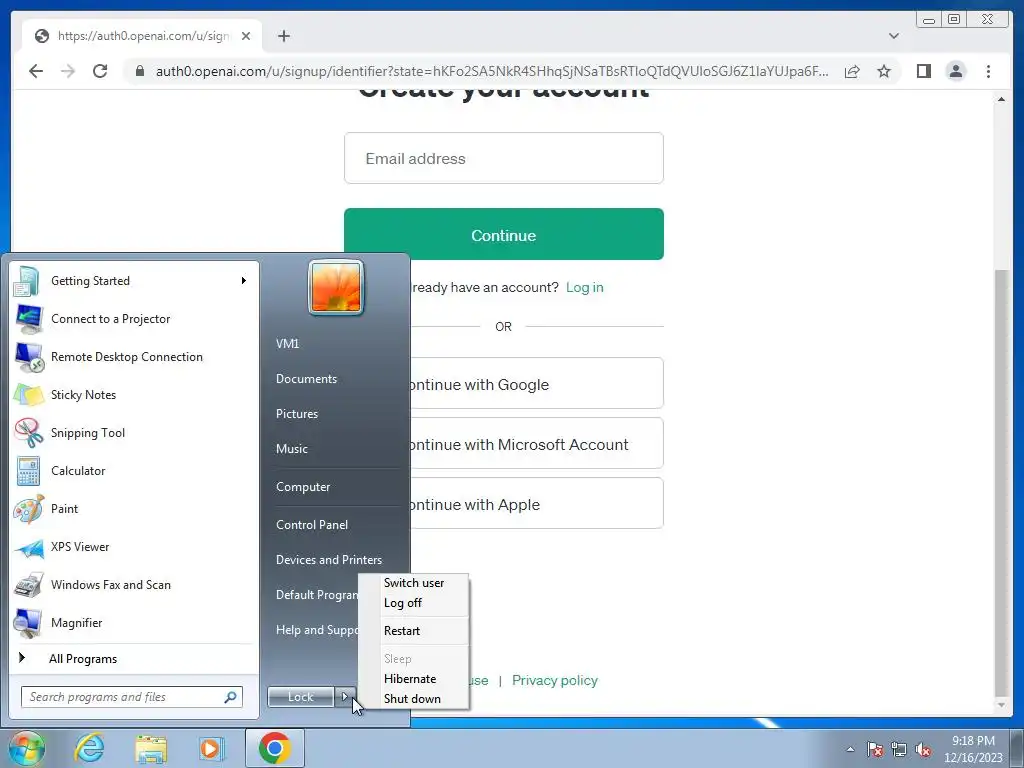Viewport: 1024px width, 768px height.
Task: Focus the Email address field
Action: [504, 158]
